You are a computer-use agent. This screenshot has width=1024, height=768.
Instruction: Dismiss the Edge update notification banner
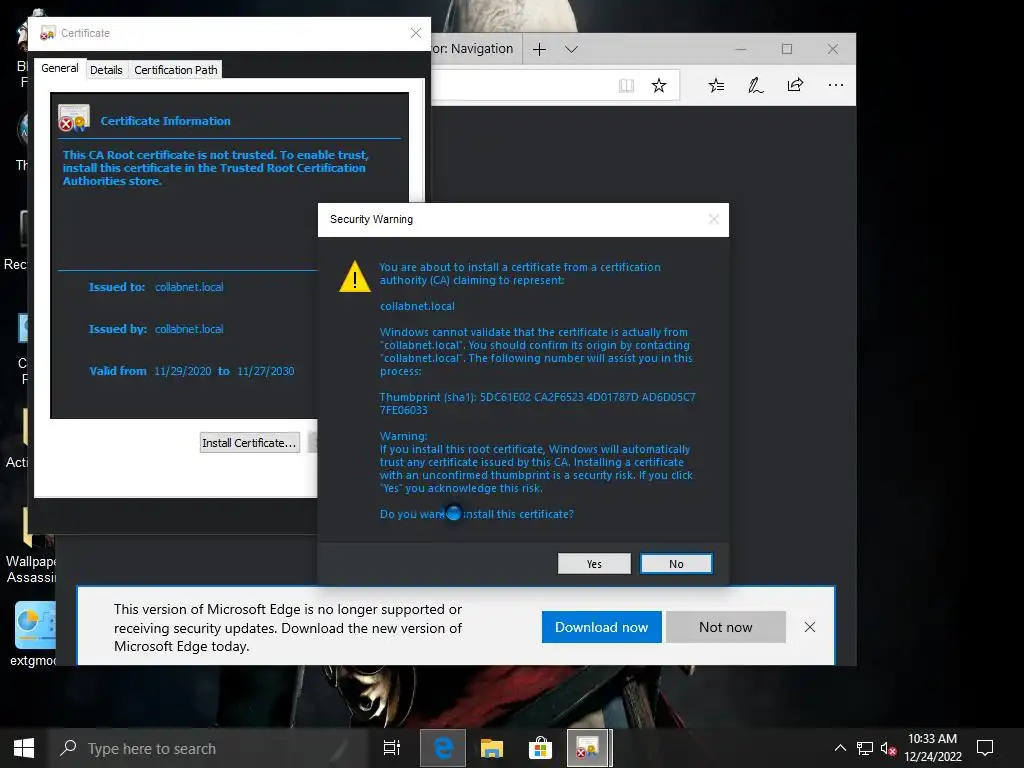coord(810,627)
